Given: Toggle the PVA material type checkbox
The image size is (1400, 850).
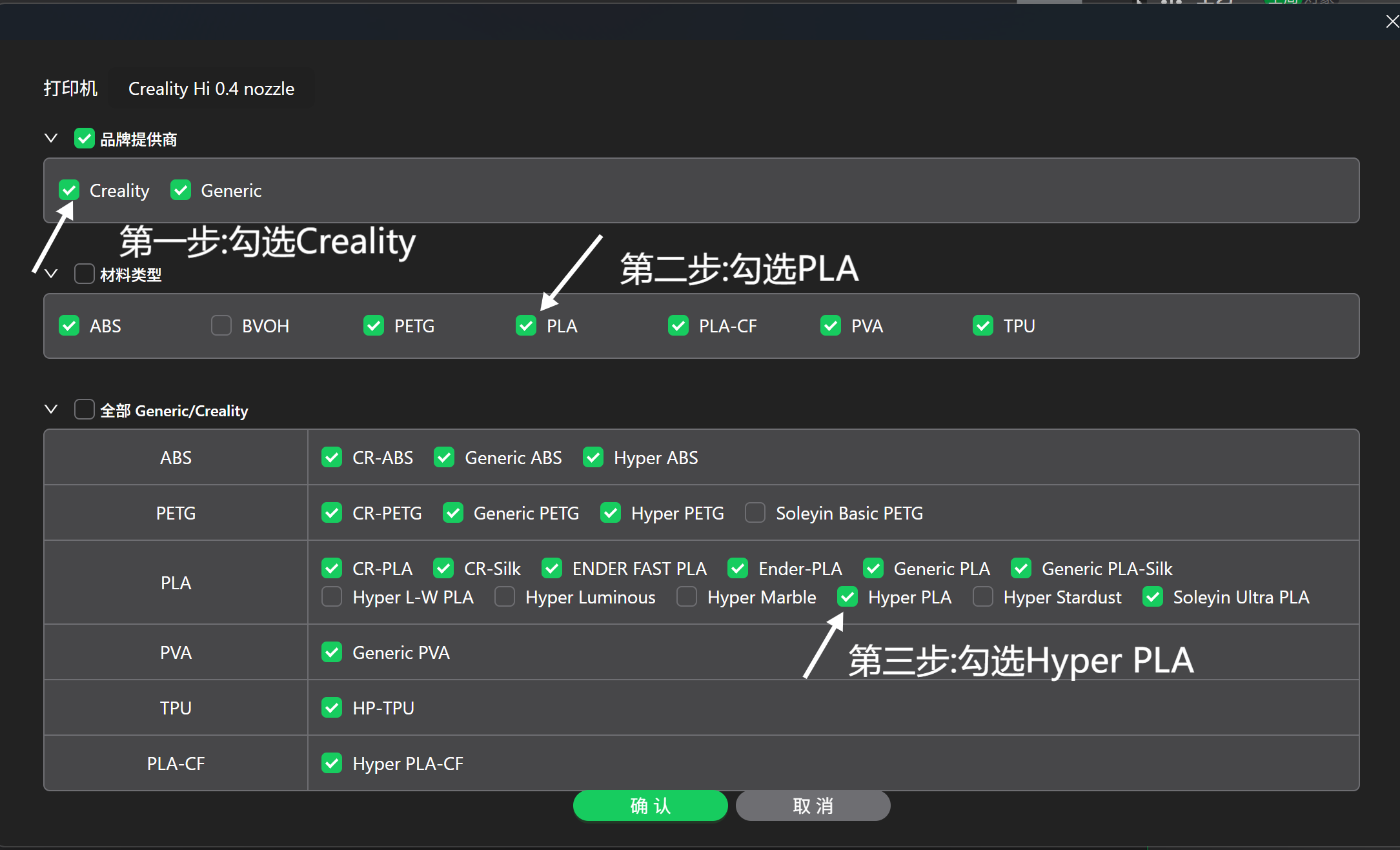Looking at the screenshot, I should 831,326.
